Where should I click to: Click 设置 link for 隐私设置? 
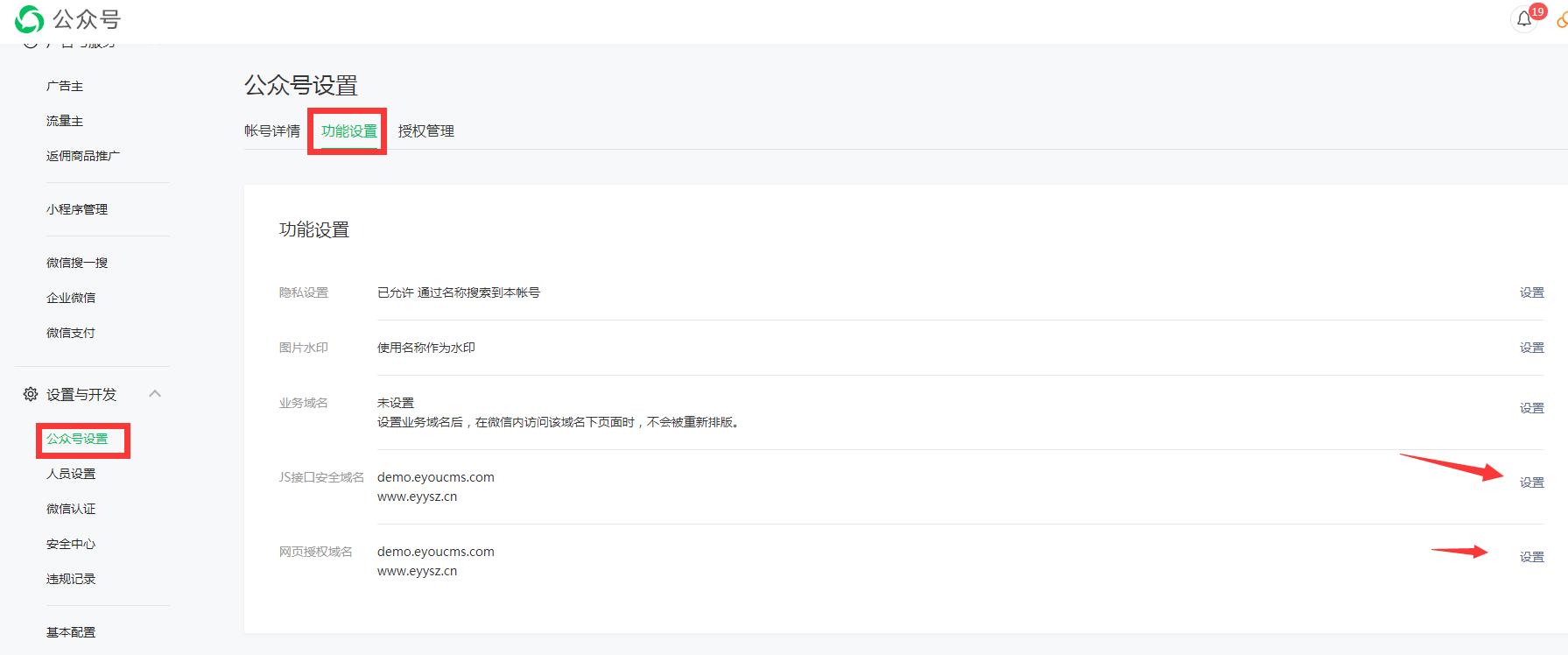(1531, 293)
